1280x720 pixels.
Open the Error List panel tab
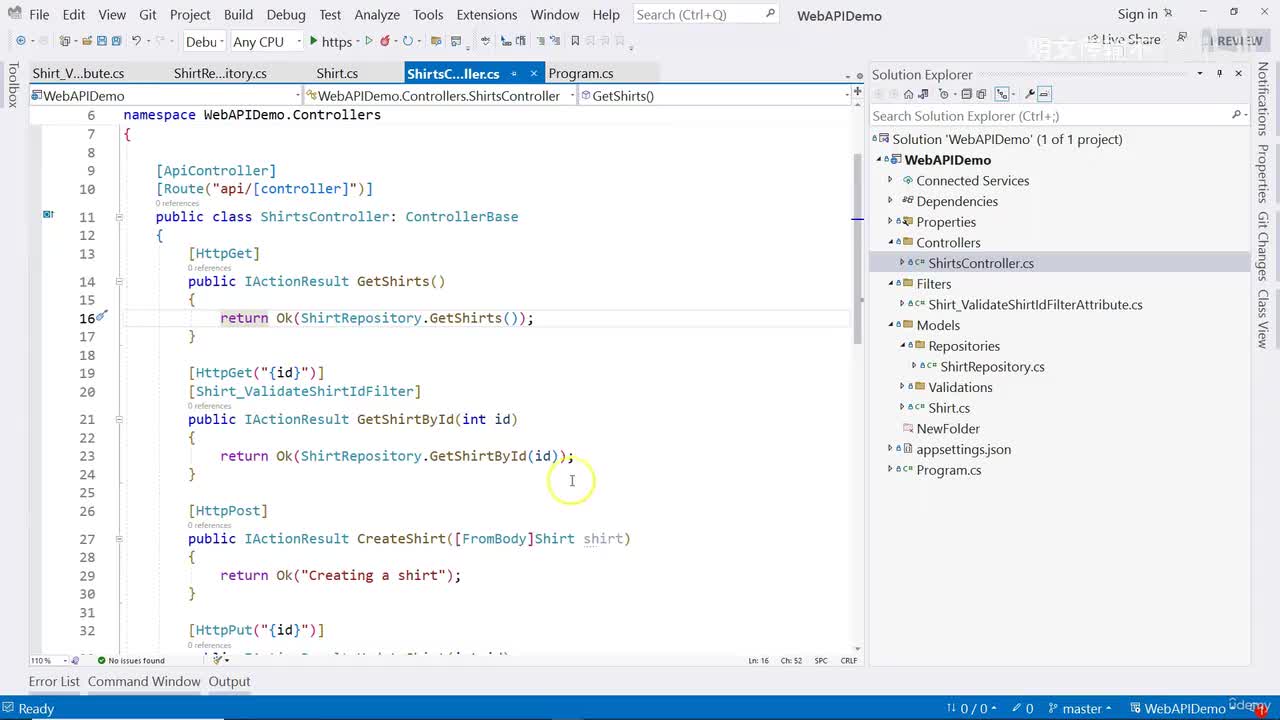54,681
